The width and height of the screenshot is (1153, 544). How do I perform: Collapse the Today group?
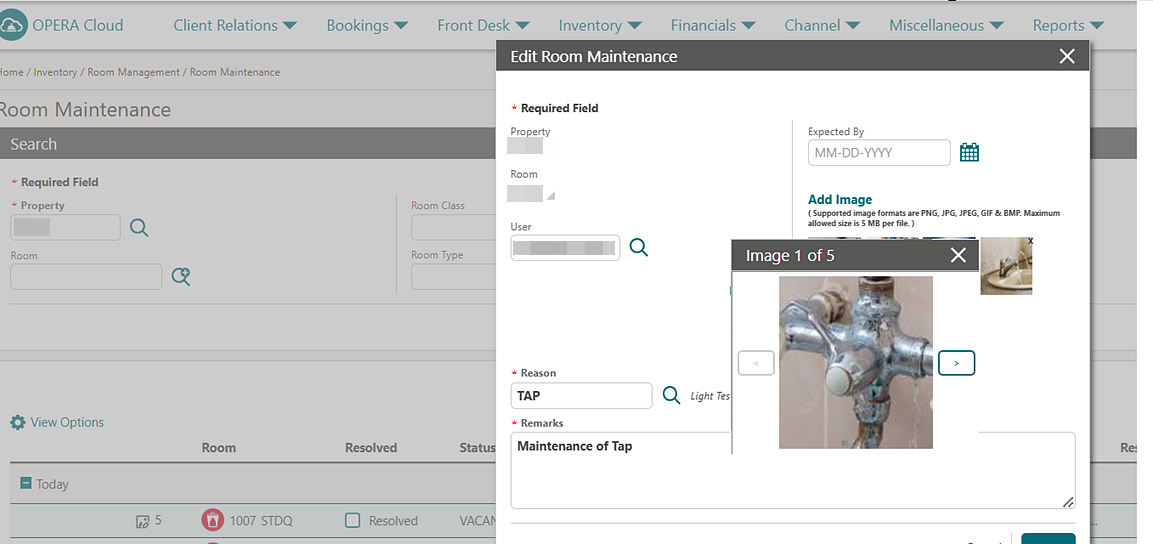click(x=26, y=484)
